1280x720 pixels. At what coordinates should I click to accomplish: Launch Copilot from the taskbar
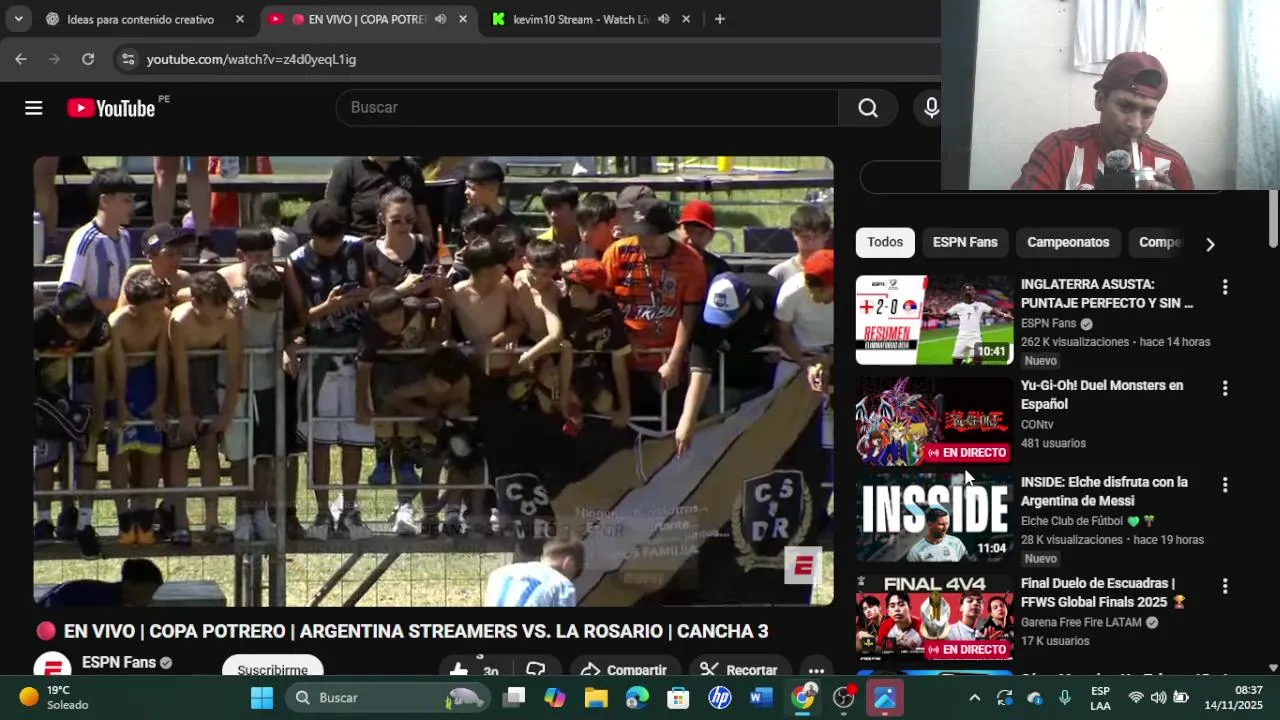[555, 698]
